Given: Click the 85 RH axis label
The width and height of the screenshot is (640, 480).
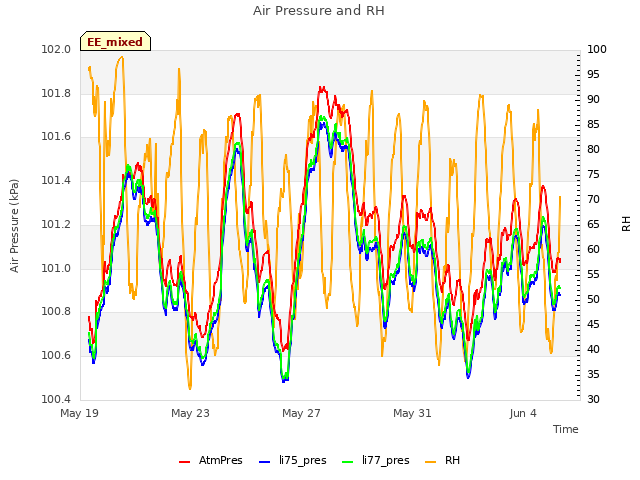Looking at the screenshot, I should (x=593, y=124).
